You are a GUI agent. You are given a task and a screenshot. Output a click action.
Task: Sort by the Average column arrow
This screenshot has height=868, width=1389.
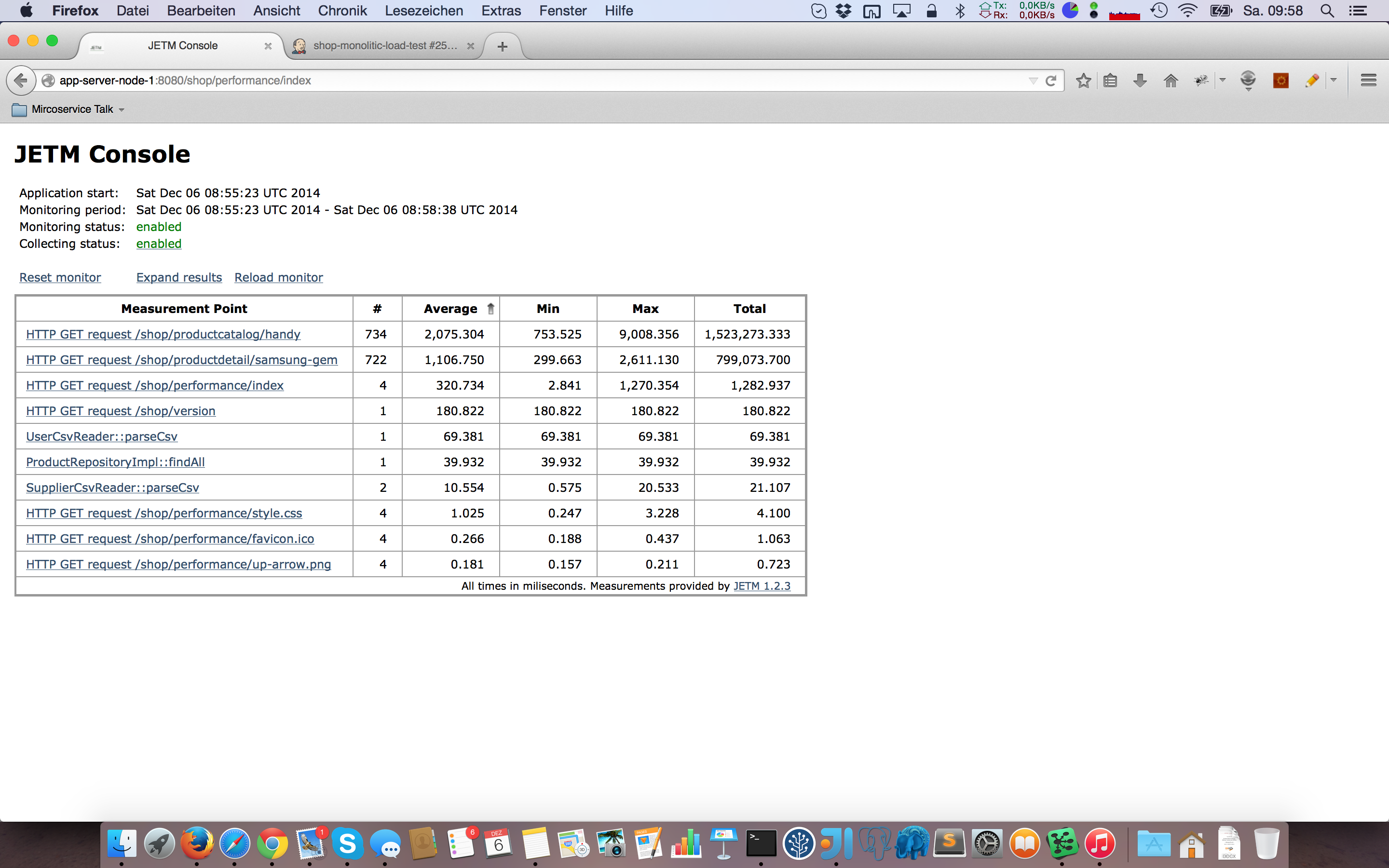click(x=491, y=309)
